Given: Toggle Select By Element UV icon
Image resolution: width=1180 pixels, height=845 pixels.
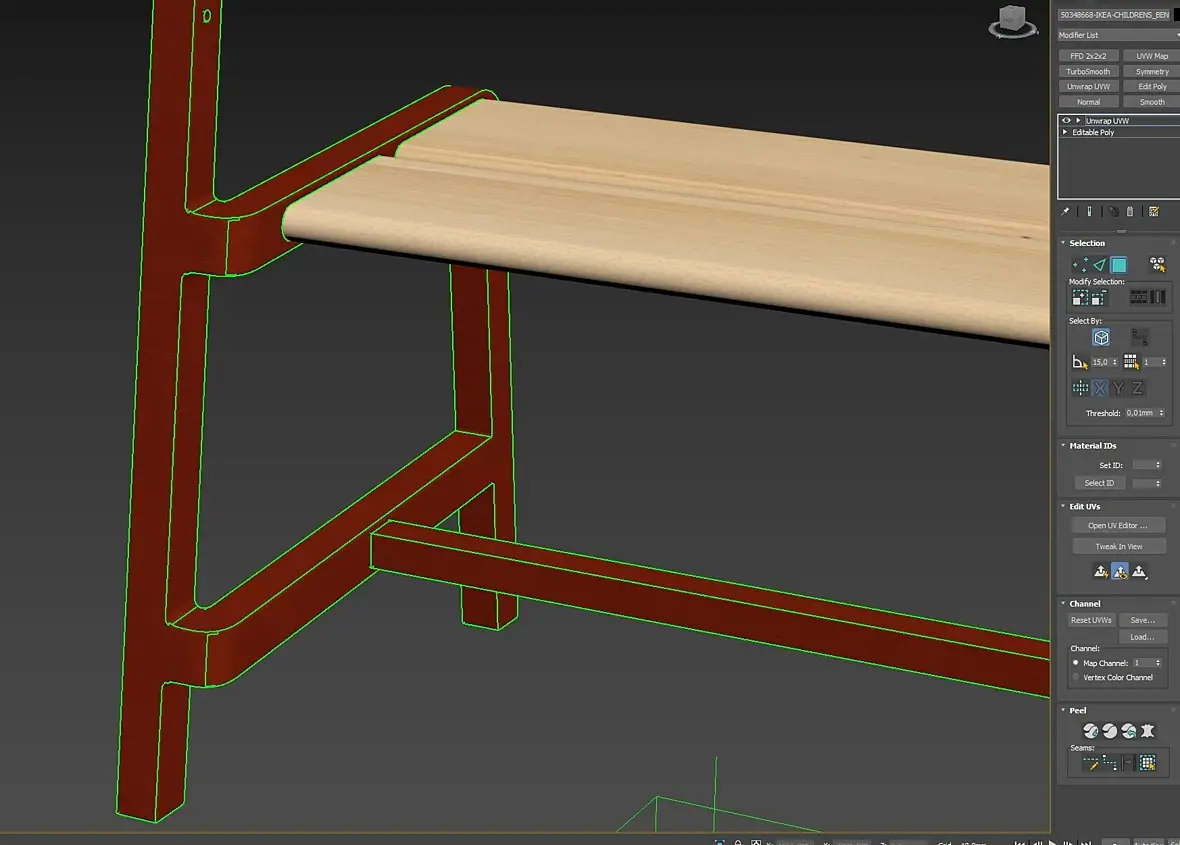Looking at the screenshot, I should [1157, 264].
